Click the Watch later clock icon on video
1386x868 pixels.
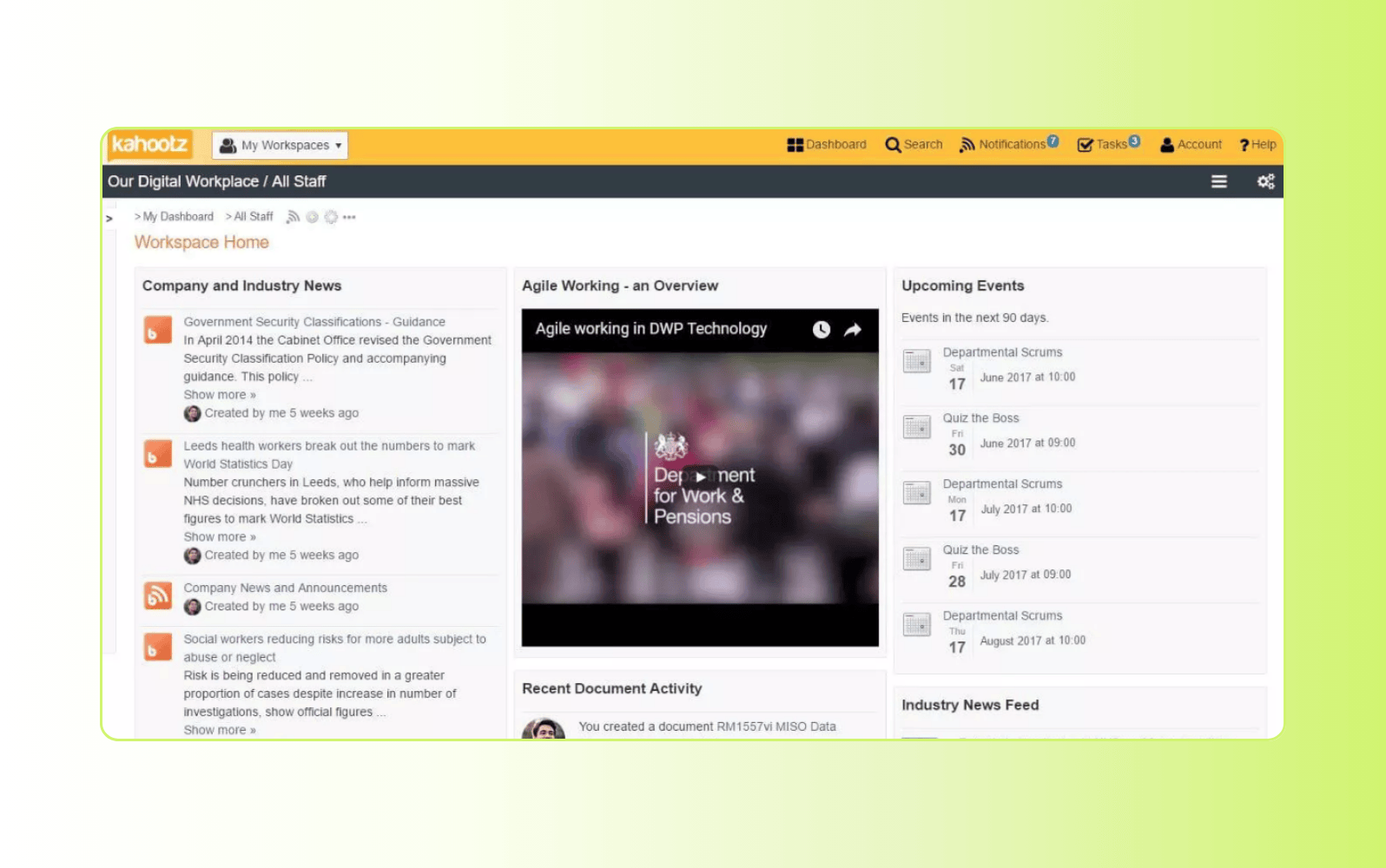(821, 330)
